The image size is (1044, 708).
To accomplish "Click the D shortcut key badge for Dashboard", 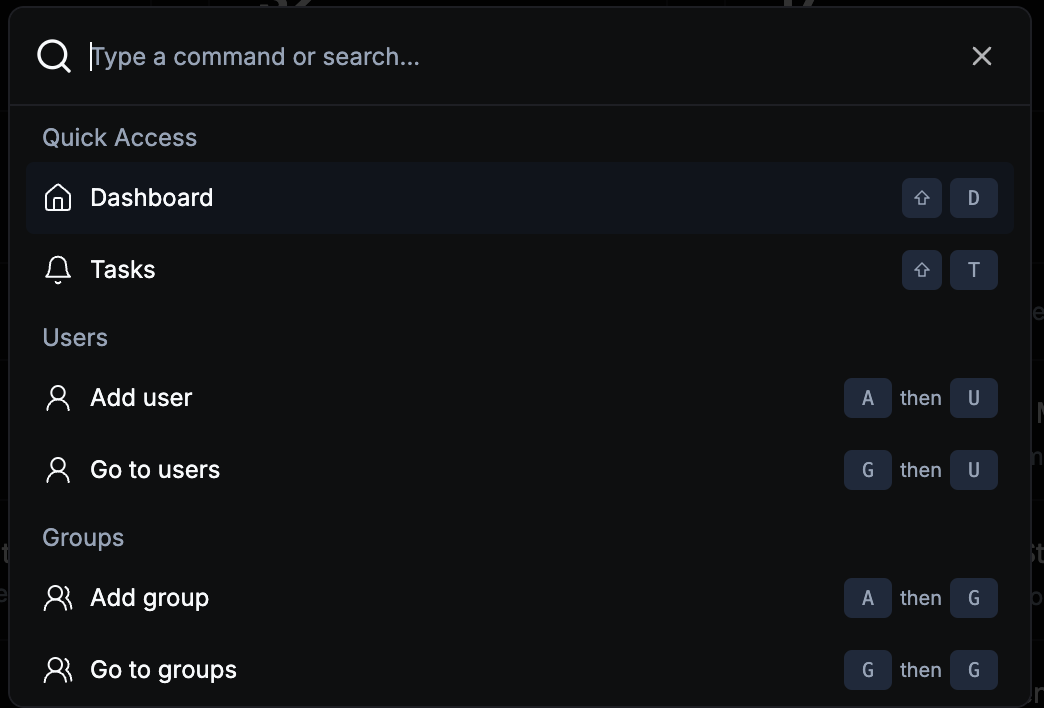I will (973, 198).
